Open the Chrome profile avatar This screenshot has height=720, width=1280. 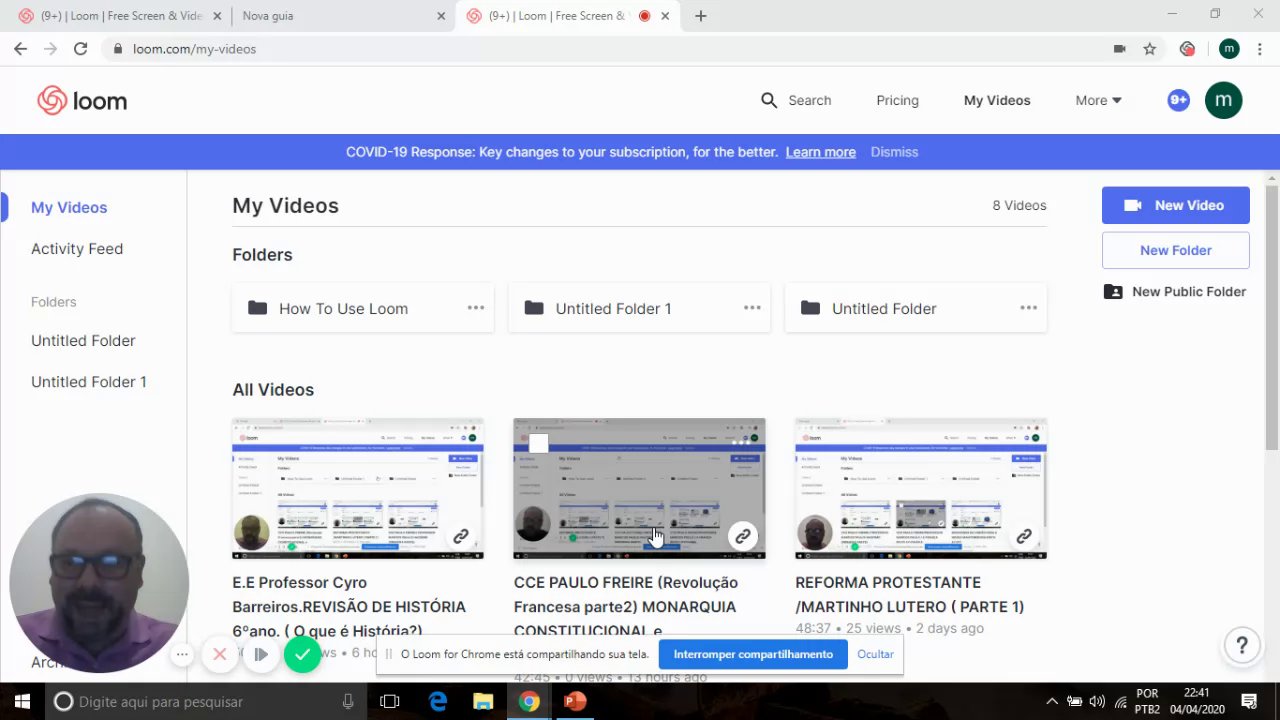1229,48
